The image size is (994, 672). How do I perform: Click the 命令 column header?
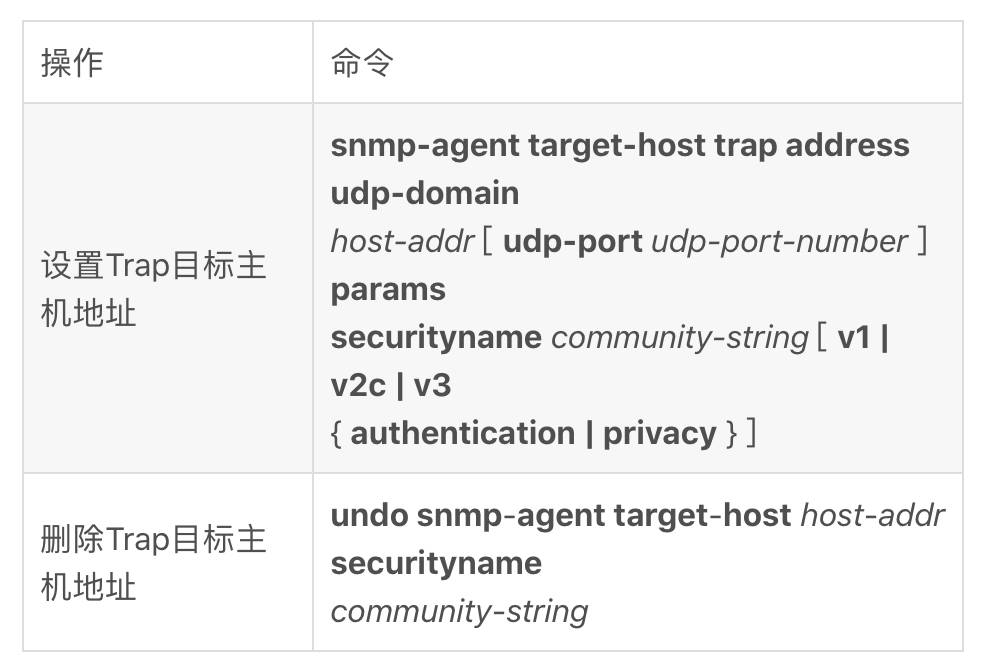coord(362,63)
